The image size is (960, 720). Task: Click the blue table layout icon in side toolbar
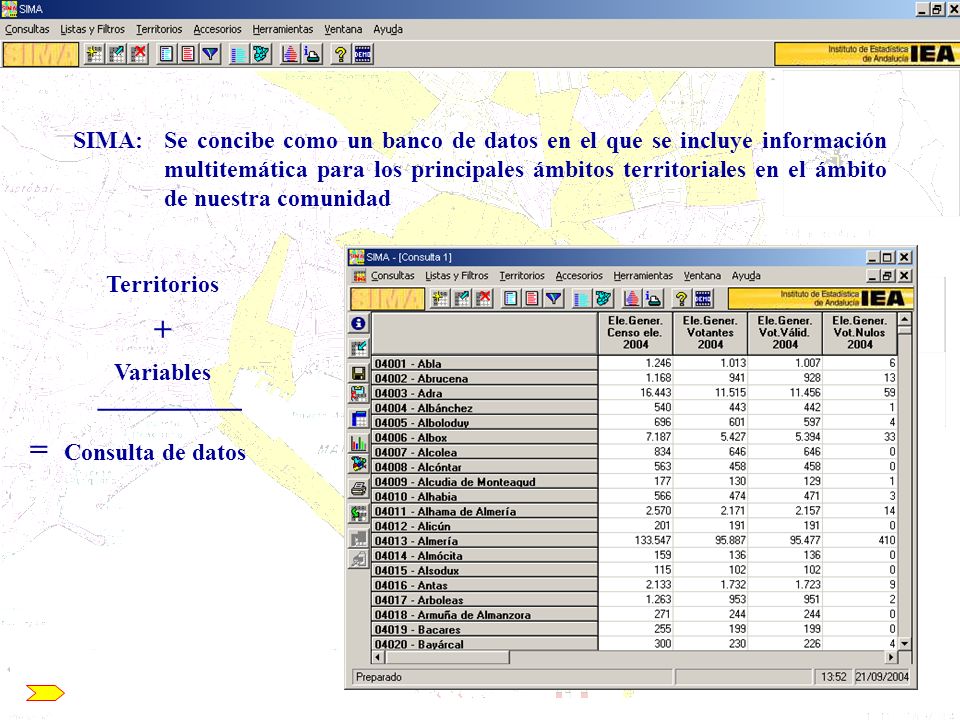tap(359, 419)
